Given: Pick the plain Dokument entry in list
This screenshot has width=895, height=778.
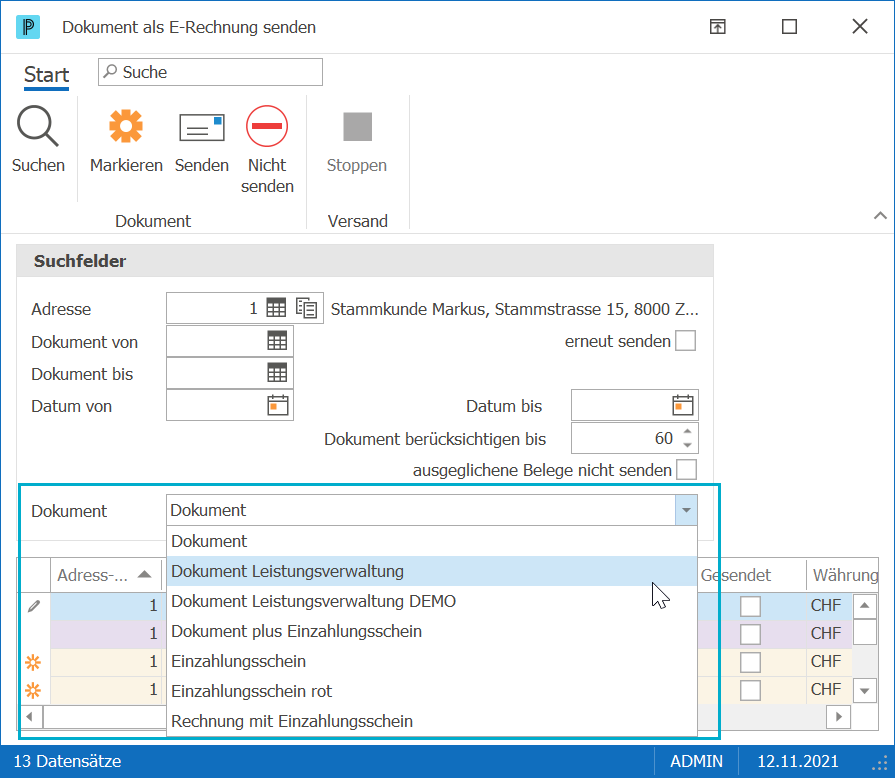Looking at the screenshot, I should pos(432,541).
